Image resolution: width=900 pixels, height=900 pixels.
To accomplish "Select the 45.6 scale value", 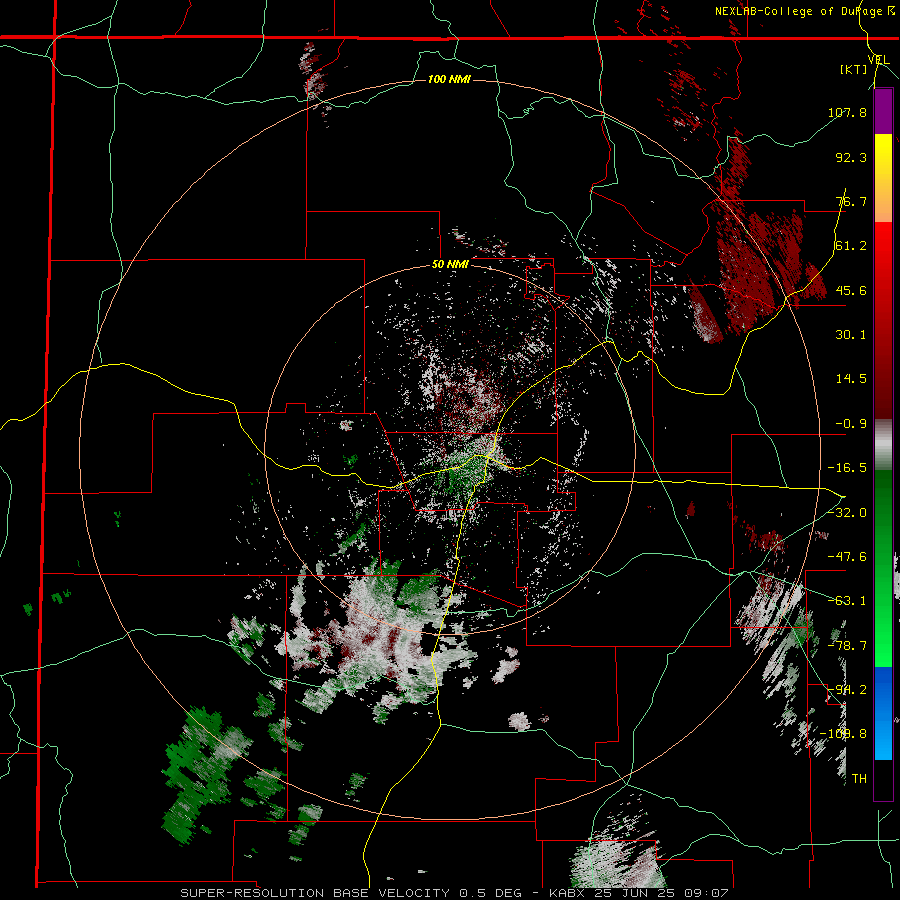I will click(x=851, y=290).
